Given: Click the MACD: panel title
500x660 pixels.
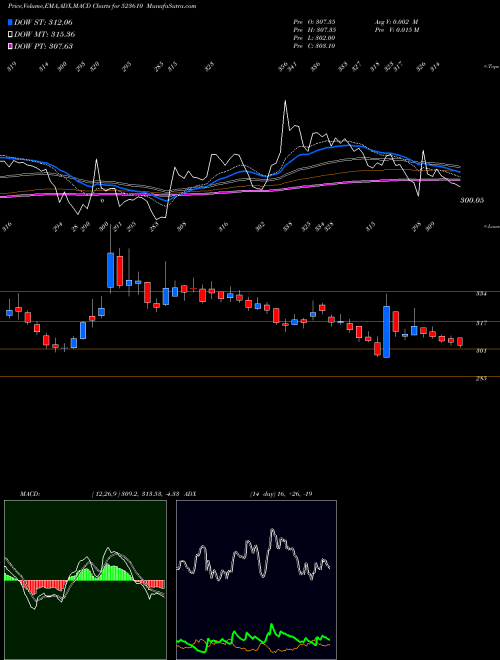Looking at the screenshot, I should point(29,494).
